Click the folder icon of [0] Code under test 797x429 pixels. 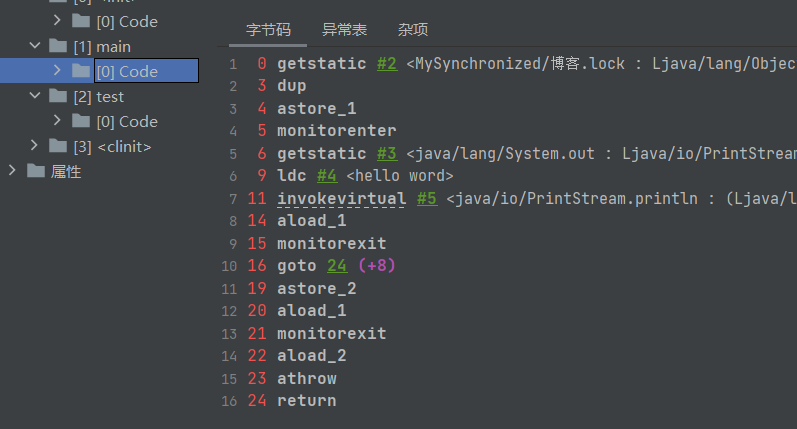point(81,121)
